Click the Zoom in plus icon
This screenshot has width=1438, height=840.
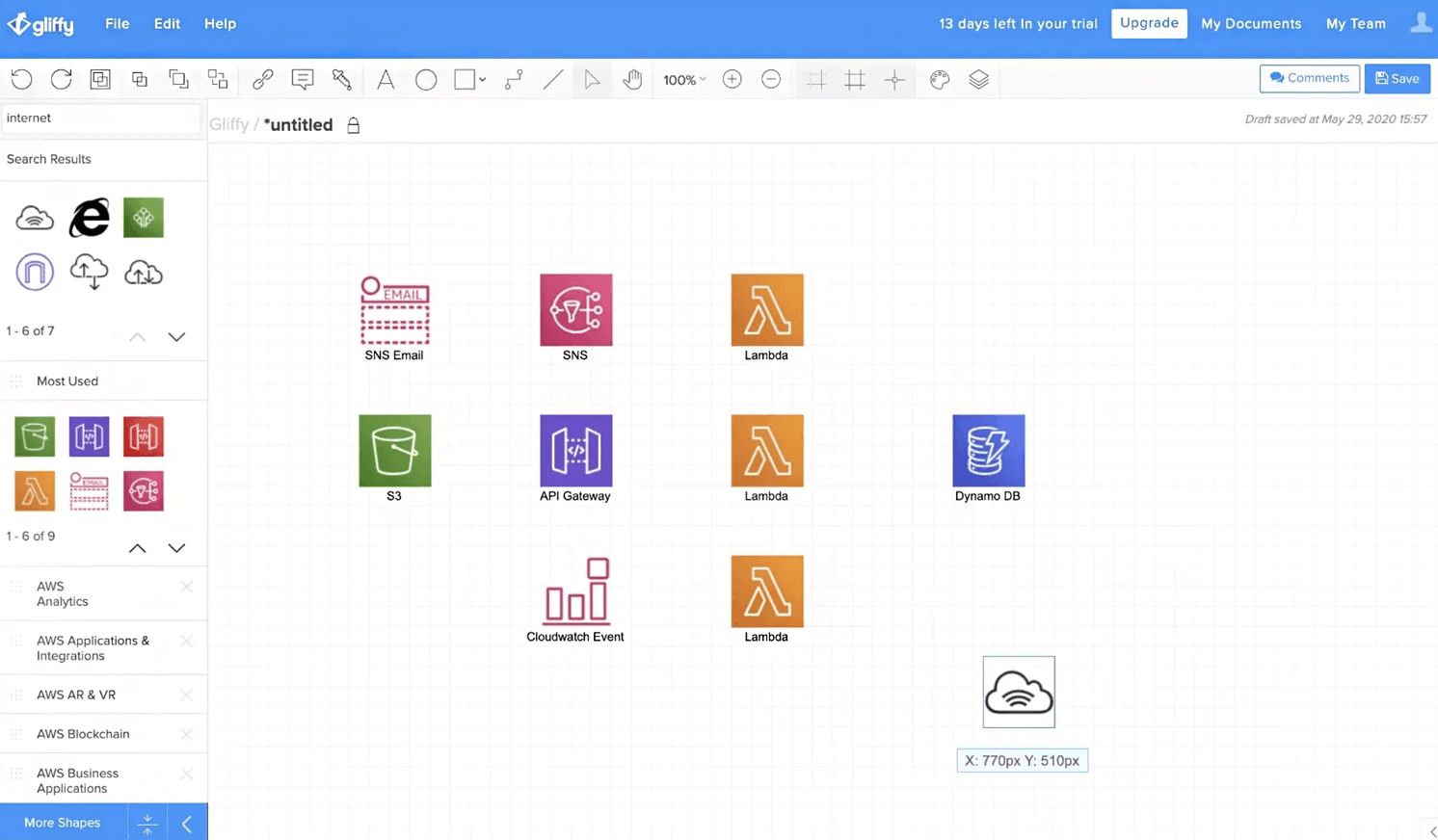732,80
